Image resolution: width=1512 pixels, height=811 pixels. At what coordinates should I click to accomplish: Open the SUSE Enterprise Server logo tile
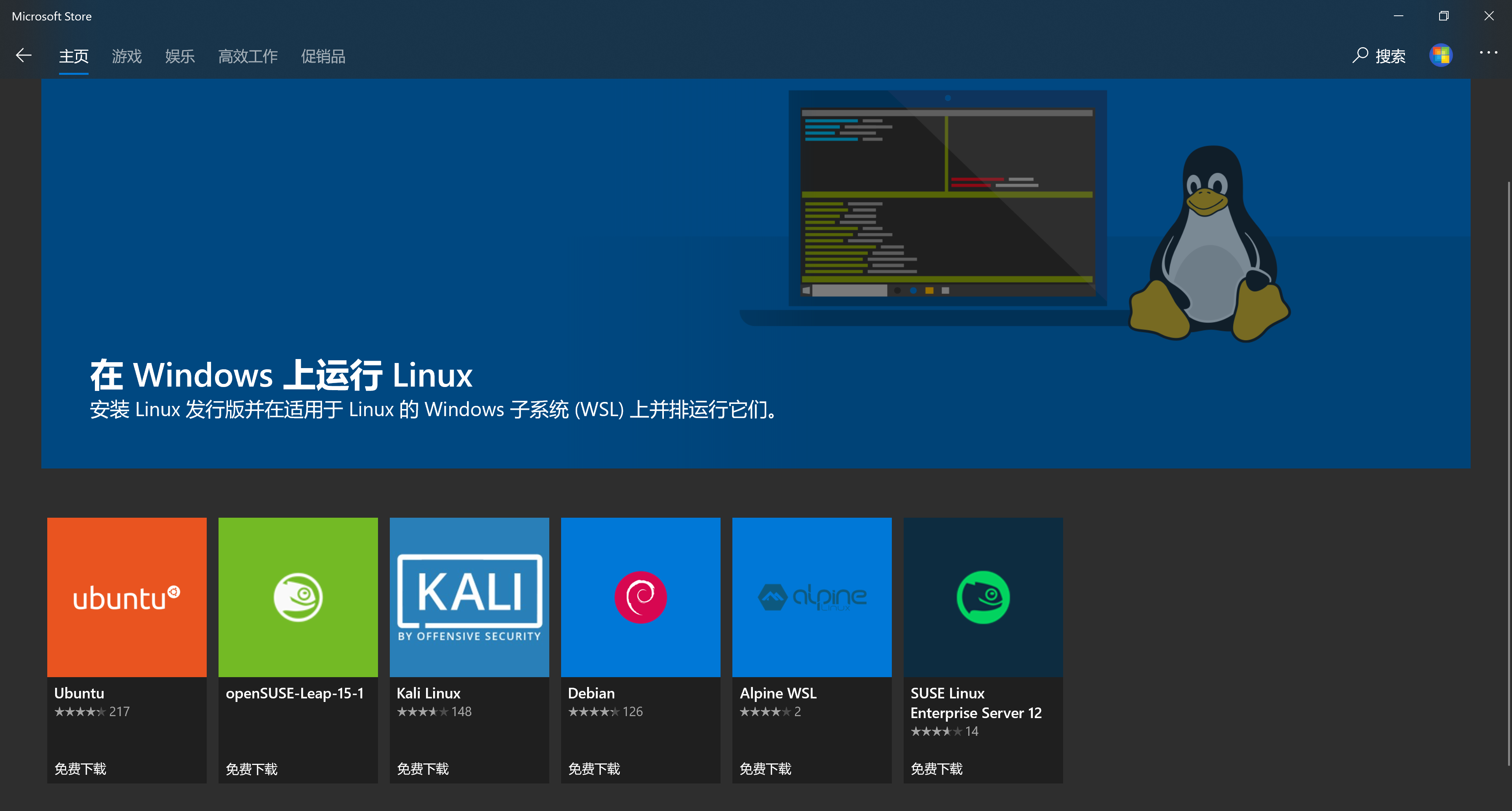983,597
